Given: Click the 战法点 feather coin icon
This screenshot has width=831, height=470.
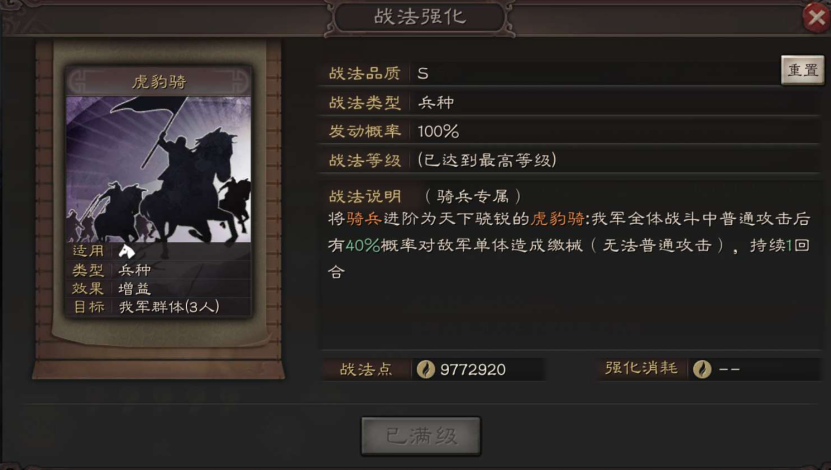Looking at the screenshot, I should point(425,369).
